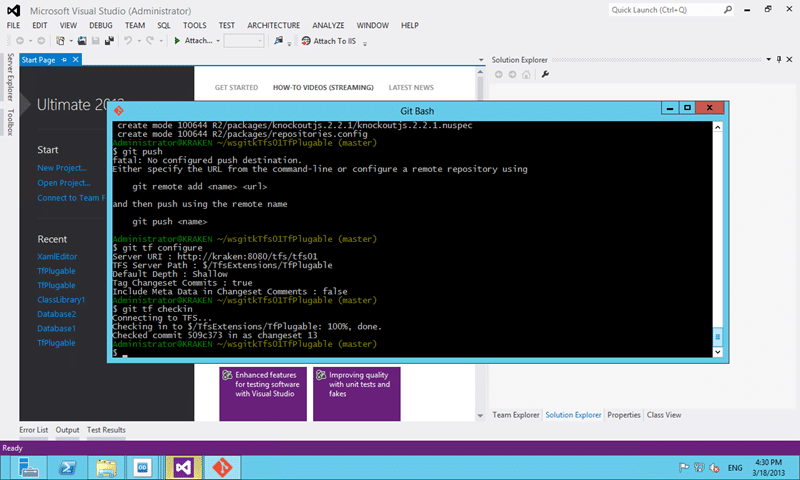Click the Action Center flag tray icon
This screenshot has height=480, width=800.
pyautogui.click(x=684, y=467)
